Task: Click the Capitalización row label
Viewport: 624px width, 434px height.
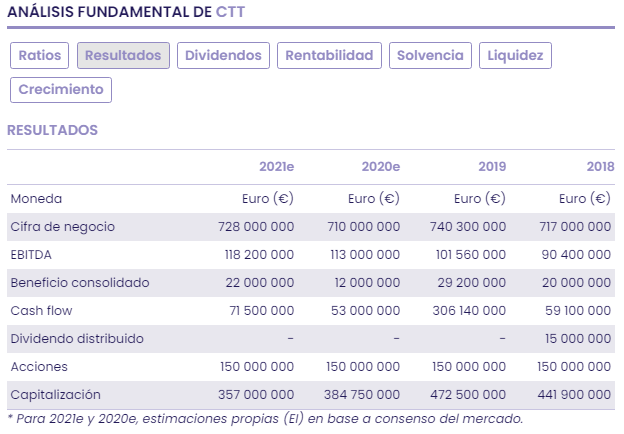Action: [x=55, y=395]
